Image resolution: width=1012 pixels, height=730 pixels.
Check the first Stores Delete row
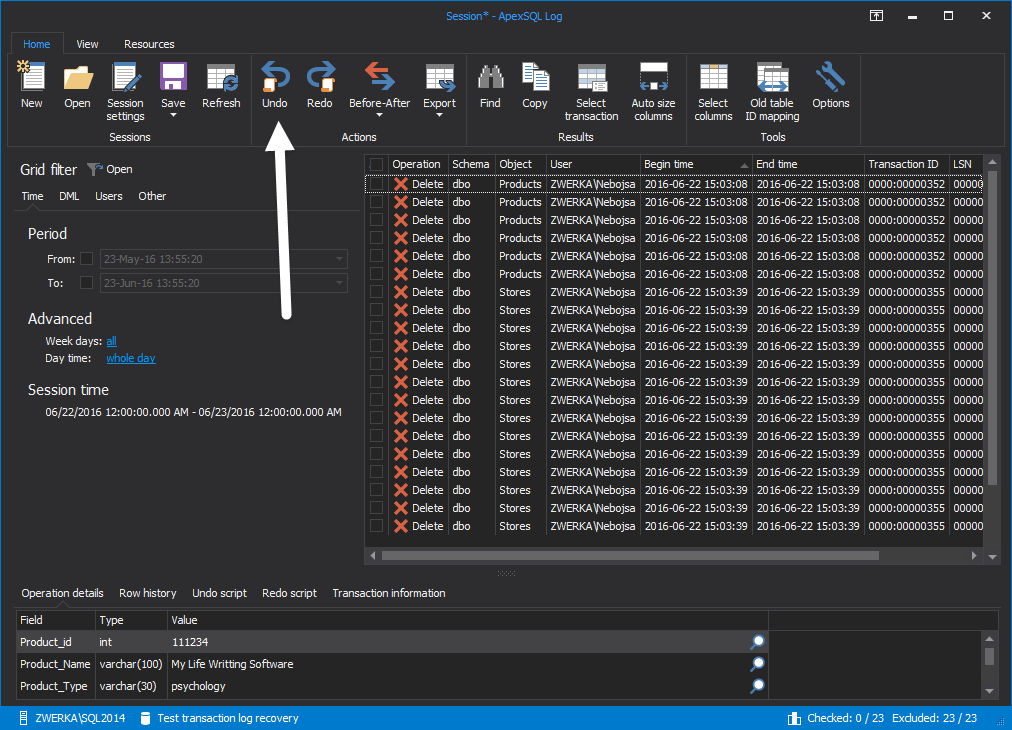(376, 292)
